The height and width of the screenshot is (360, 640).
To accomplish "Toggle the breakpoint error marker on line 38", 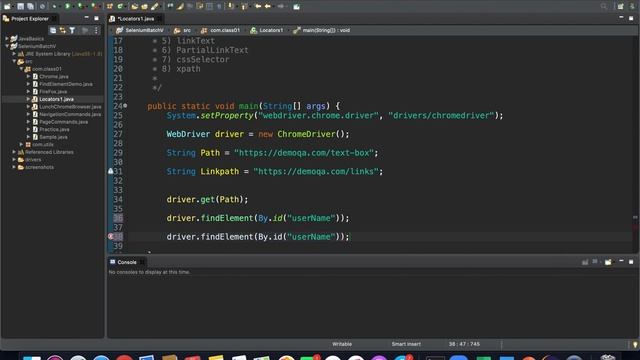I will pos(111,236).
